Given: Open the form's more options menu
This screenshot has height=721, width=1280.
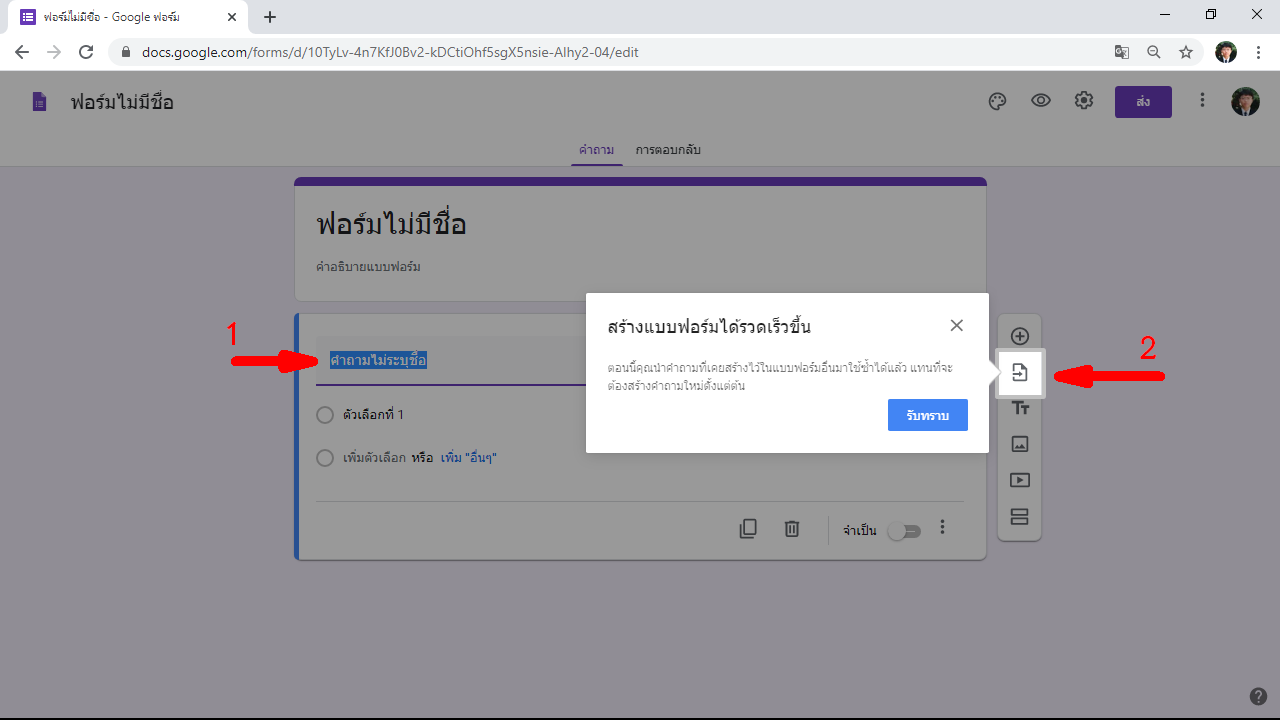Looking at the screenshot, I should [x=1203, y=101].
